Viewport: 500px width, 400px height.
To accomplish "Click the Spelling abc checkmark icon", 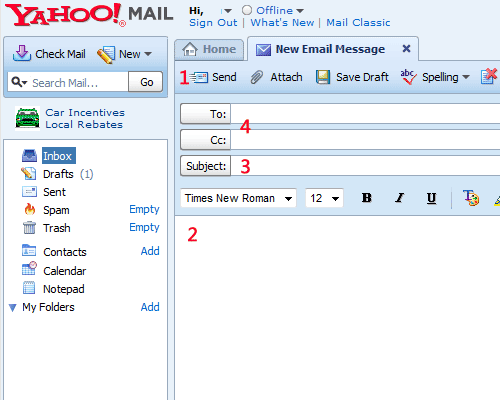I will [x=408, y=77].
